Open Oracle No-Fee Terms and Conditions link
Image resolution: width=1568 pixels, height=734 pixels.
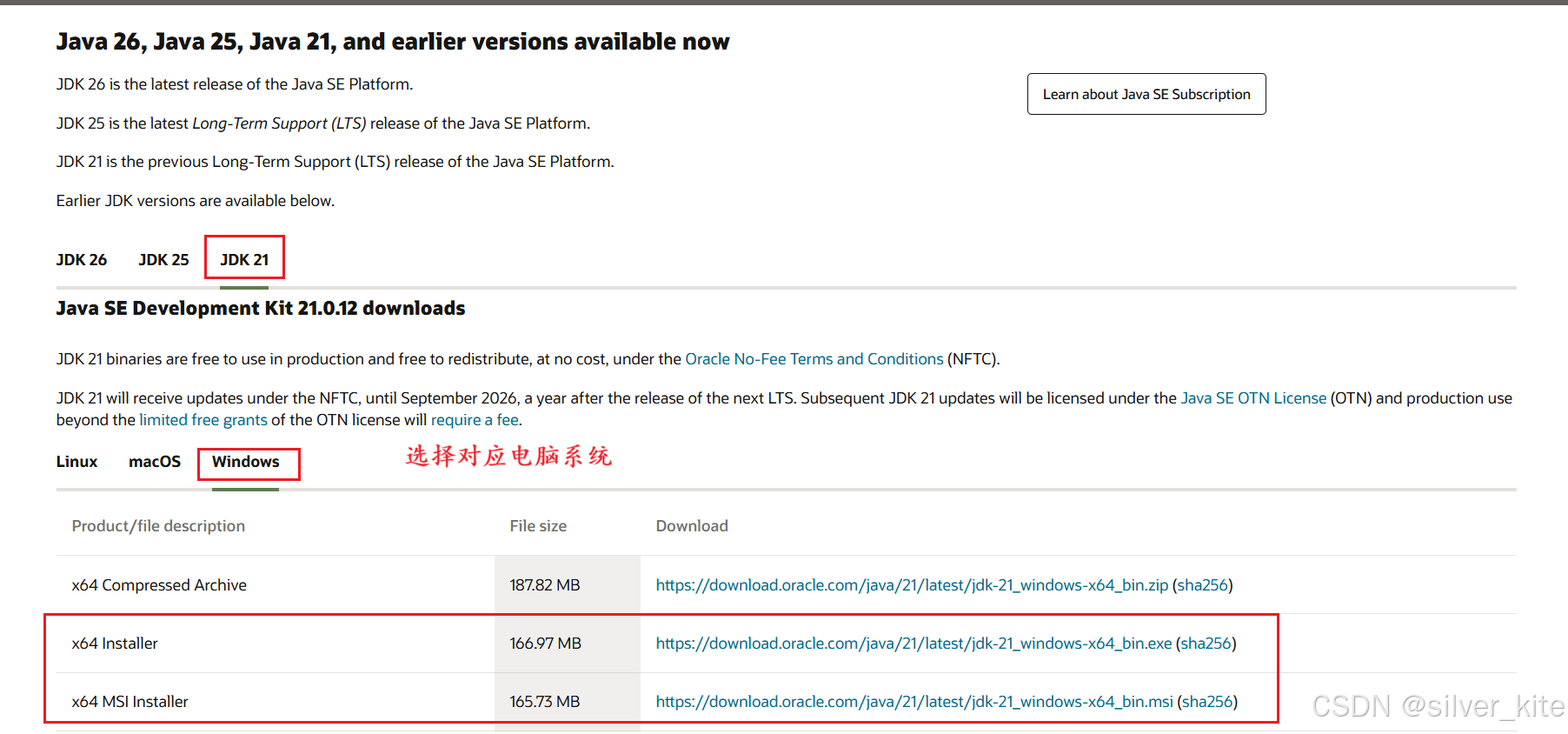[x=814, y=359]
